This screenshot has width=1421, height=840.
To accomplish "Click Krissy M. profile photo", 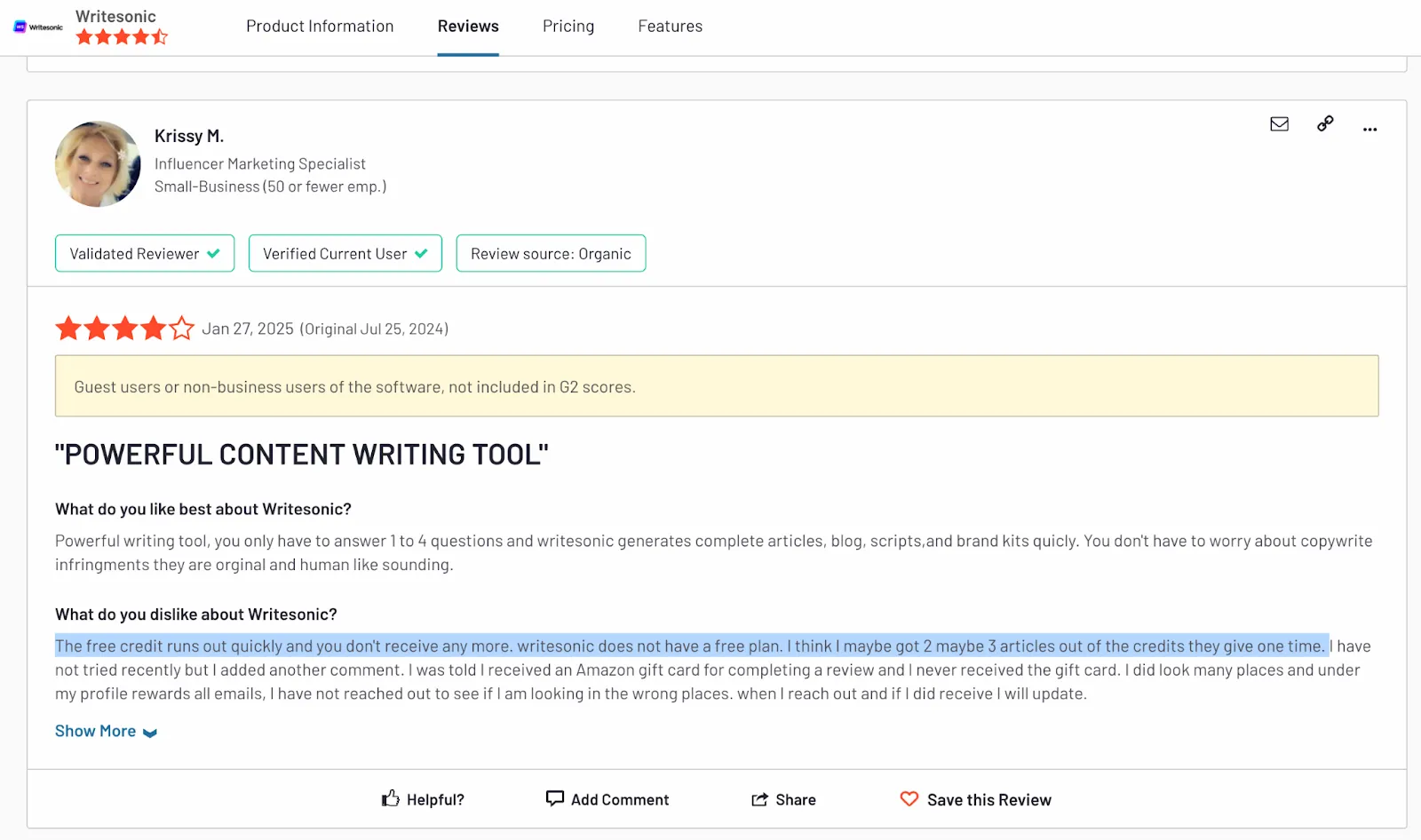I will click(98, 164).
